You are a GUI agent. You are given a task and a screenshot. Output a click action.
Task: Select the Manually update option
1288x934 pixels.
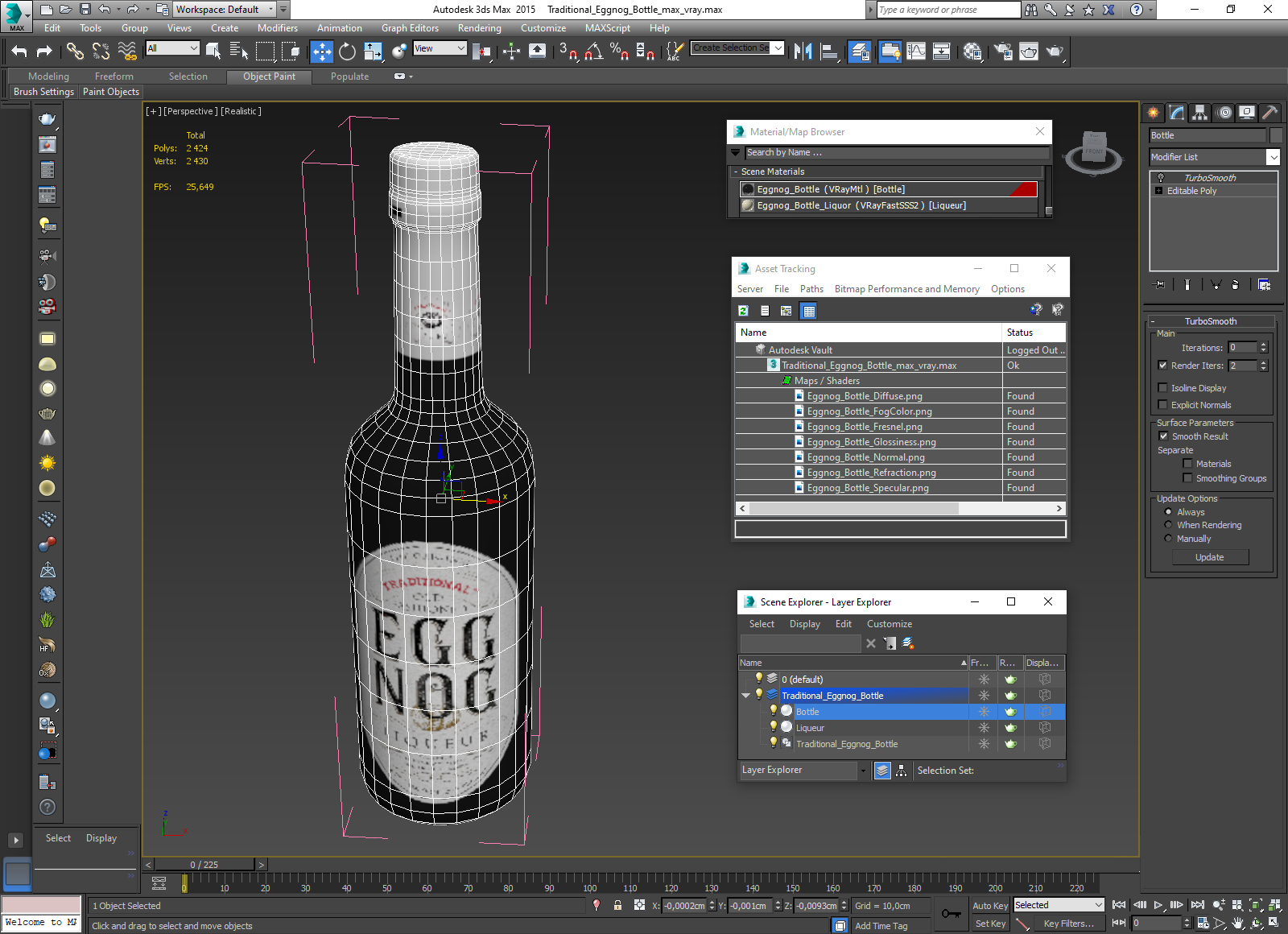click(1168, 539)
